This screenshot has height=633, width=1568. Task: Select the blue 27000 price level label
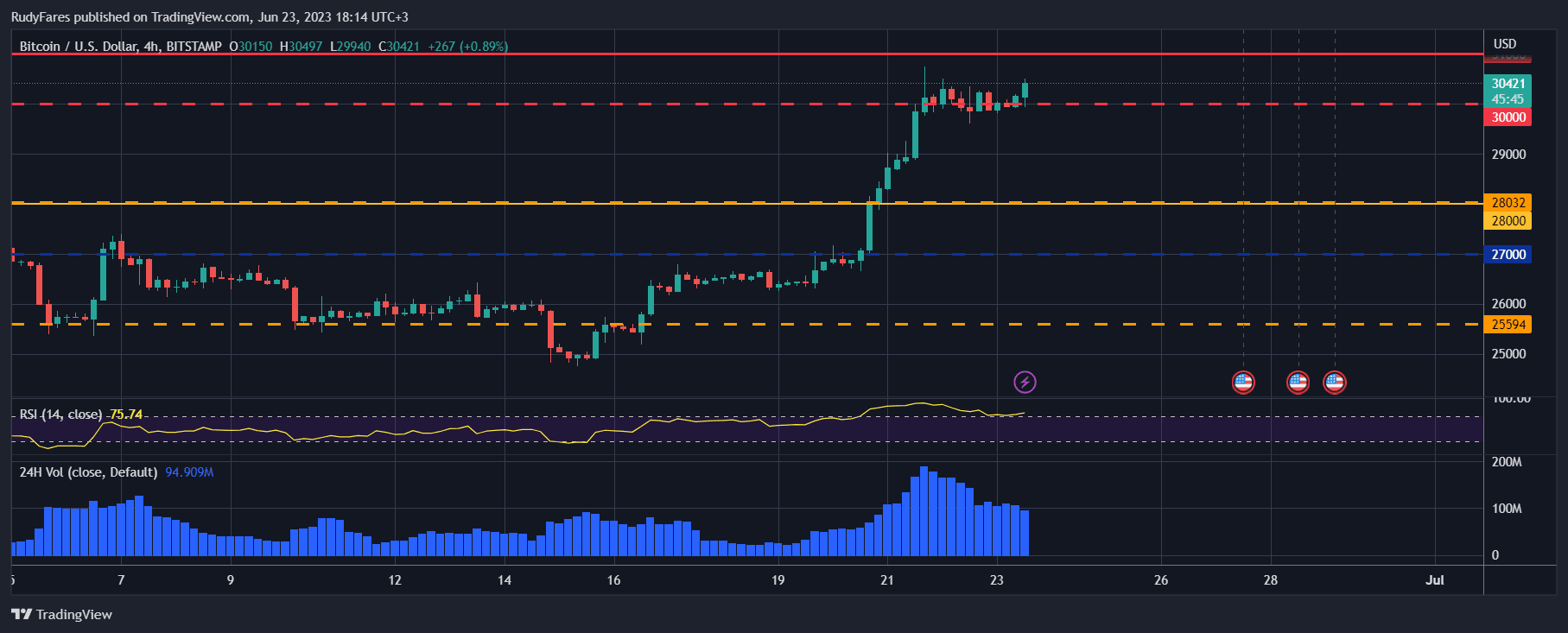point(1508,255)
